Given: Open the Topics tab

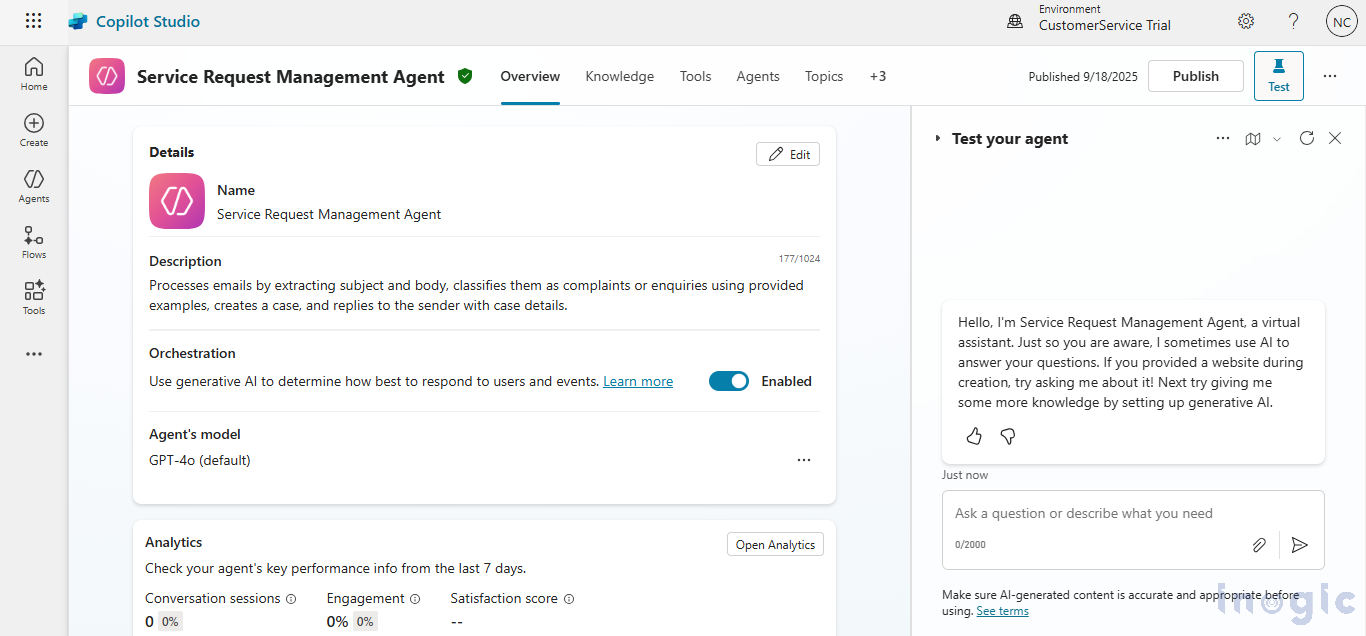Looking at the screenshot, I should click(x=823, y=76).
